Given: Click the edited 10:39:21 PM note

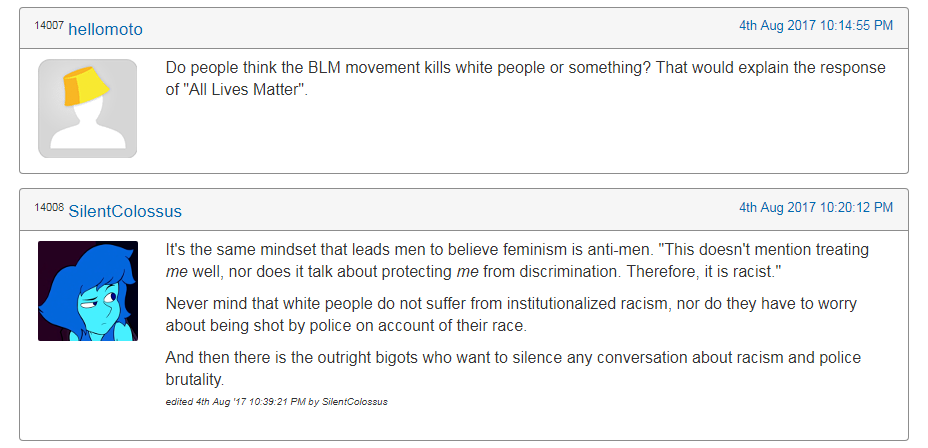Looking at the screenshot, I should [x=276, y=402].
